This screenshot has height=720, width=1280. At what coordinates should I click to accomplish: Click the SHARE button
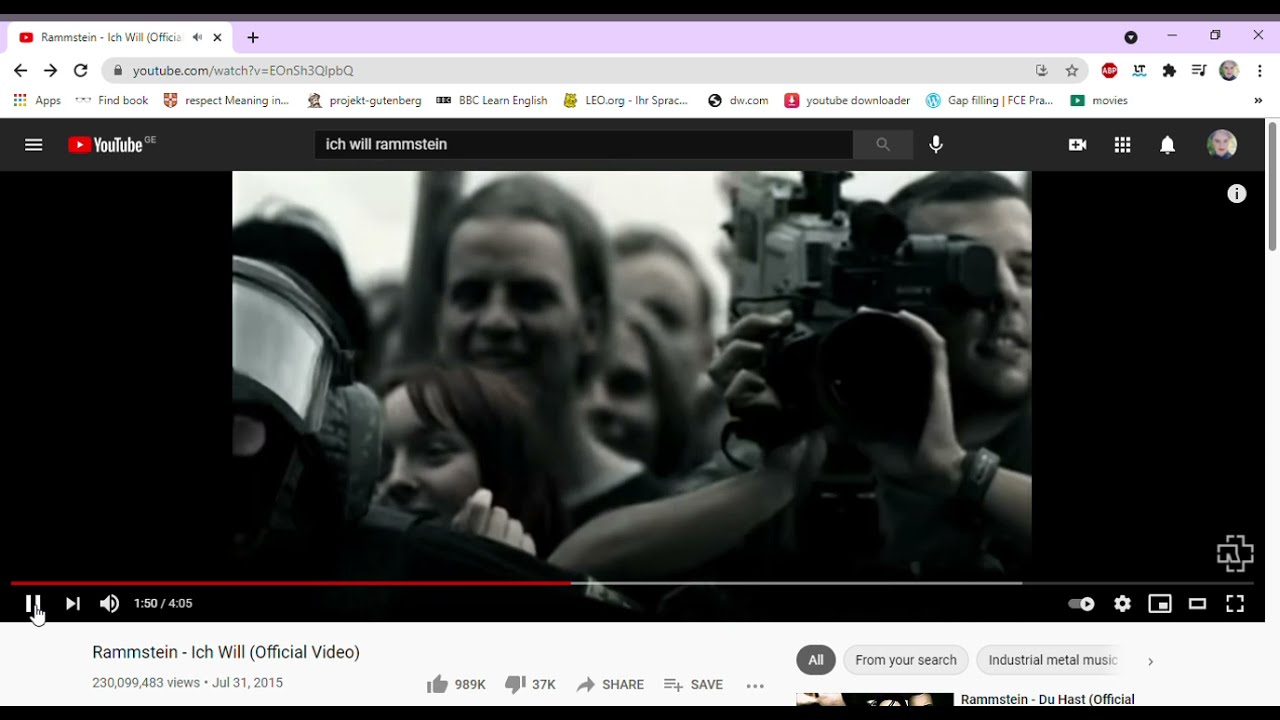pyautogui.click(x=610, y=684)
